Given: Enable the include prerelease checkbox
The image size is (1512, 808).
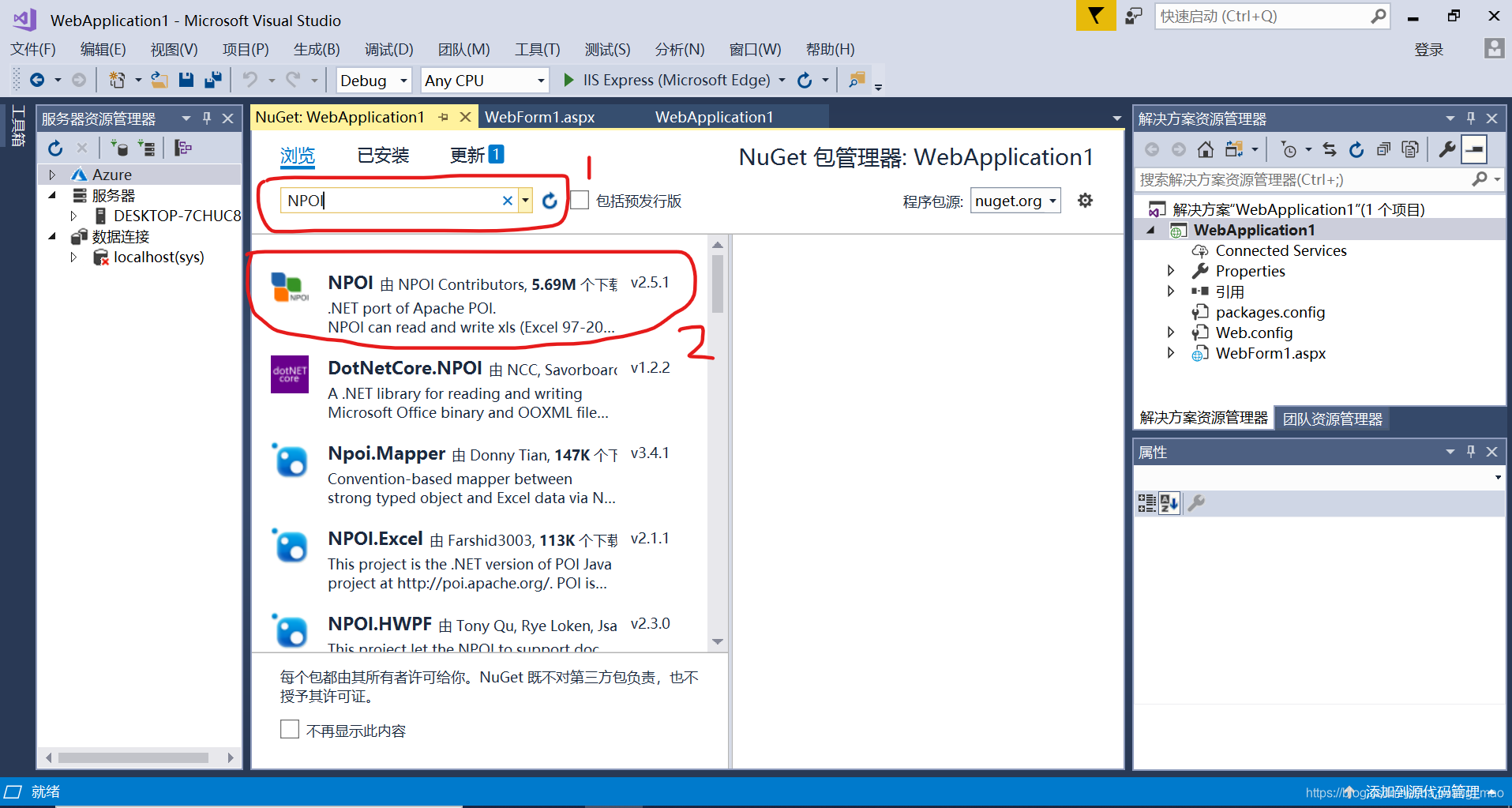Looking at the screenshot, I should 580,200.
